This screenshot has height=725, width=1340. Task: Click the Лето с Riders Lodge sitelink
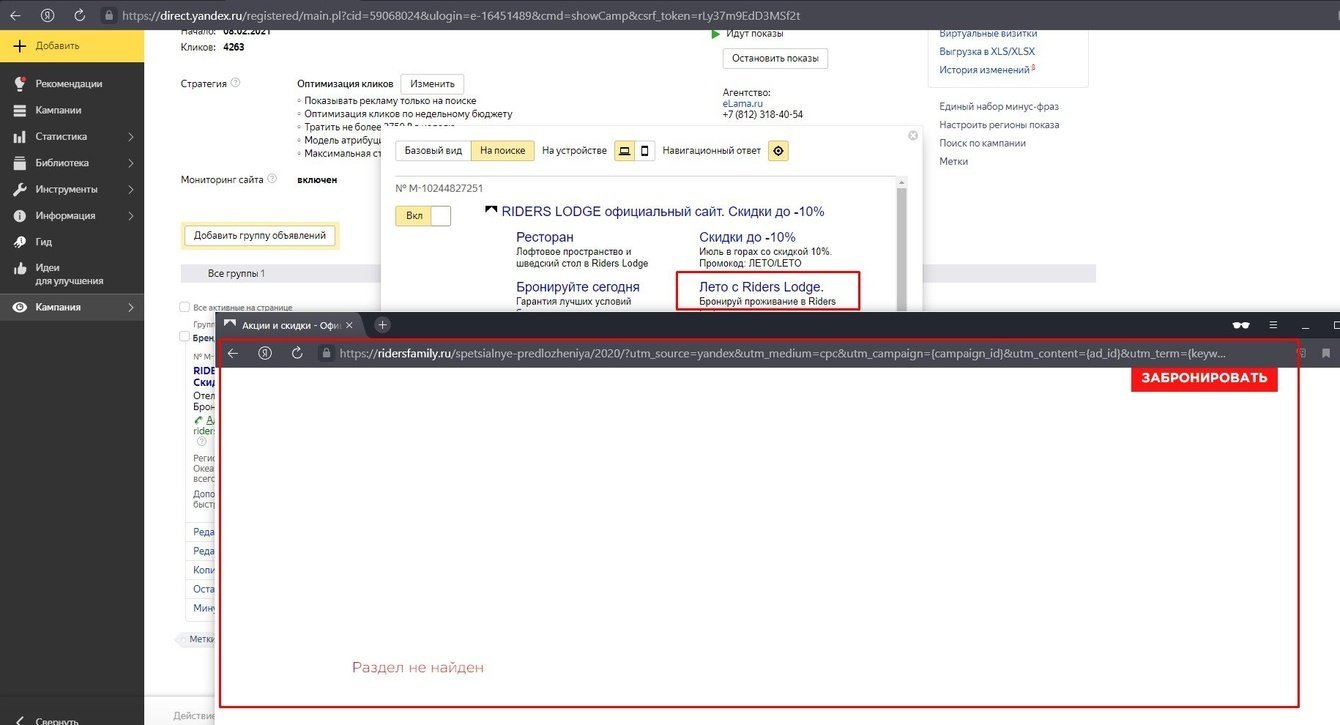pos(761,287)
